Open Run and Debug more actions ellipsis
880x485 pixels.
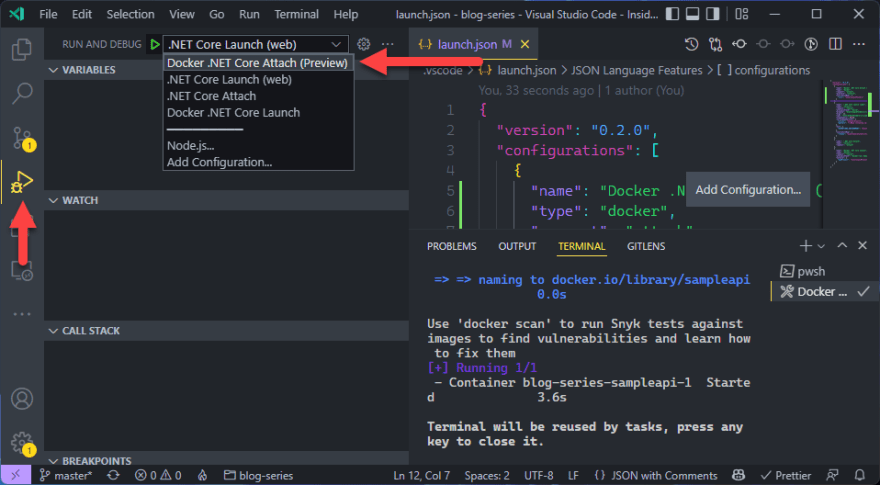(388, 44)
